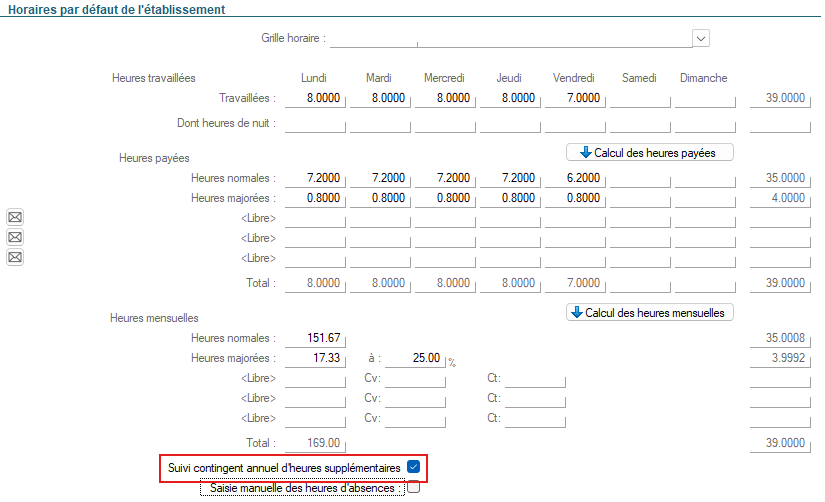Click the first envelope icon on left
The image size is (825, 502).
pyautogui.click(x=15, y=218)
